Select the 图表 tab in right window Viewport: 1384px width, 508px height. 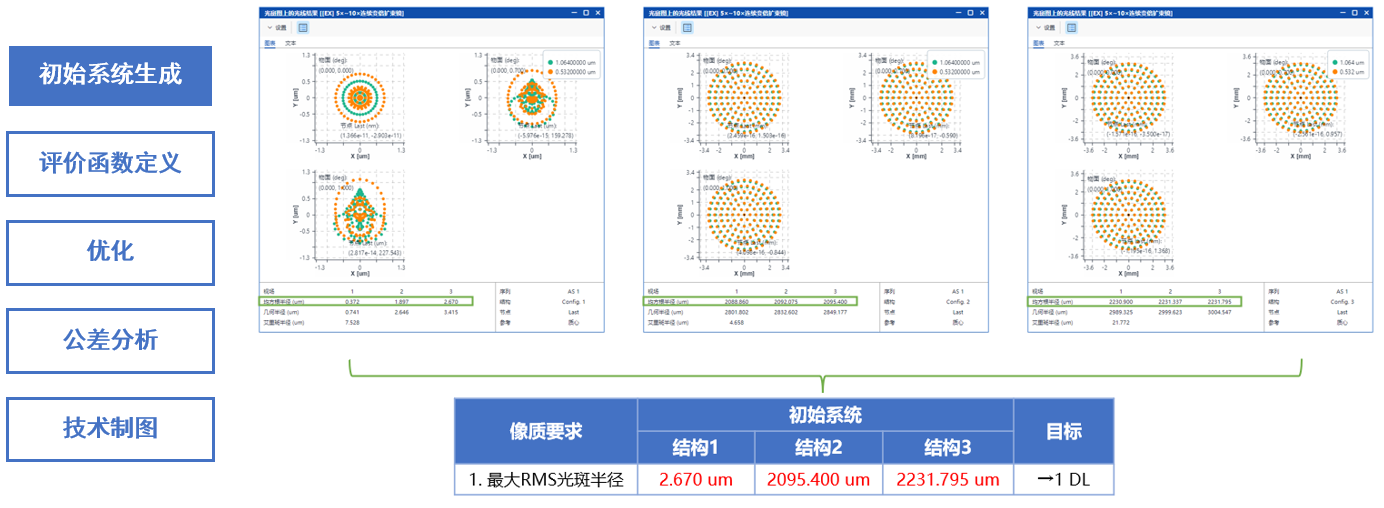point(1037,44)
